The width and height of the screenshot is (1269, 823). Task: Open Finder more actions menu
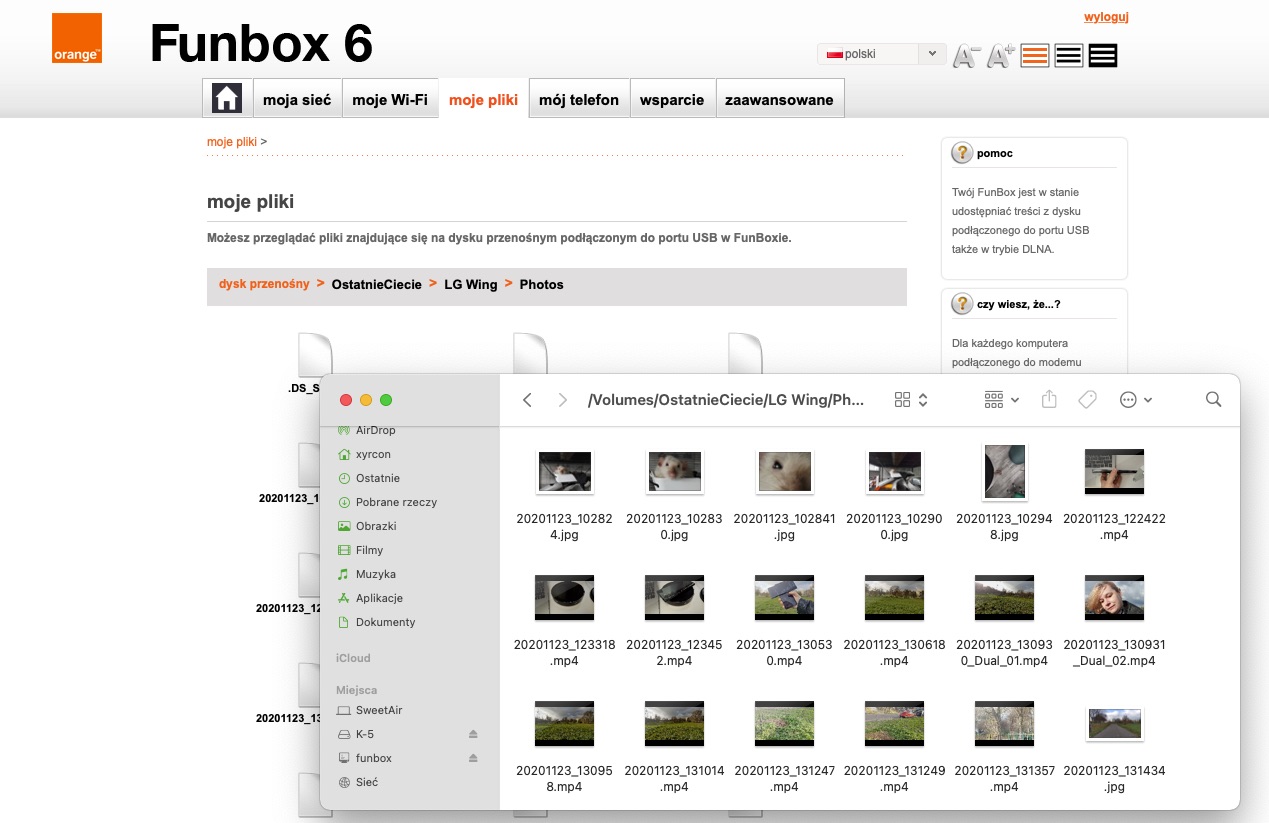tap(1136, 400)
